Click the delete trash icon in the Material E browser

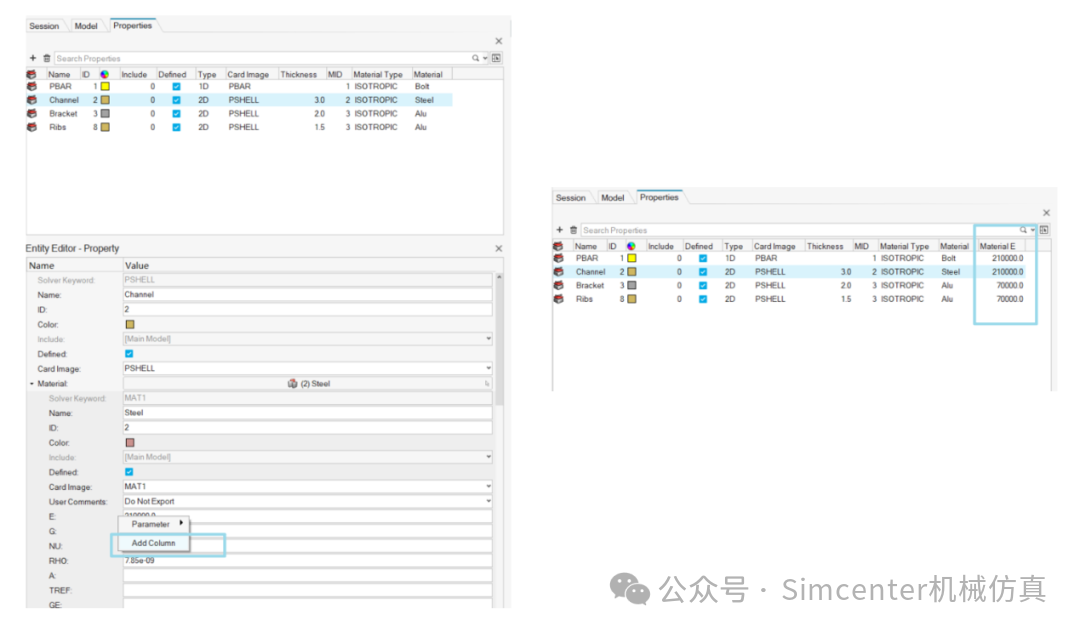[x=573, y=230]
